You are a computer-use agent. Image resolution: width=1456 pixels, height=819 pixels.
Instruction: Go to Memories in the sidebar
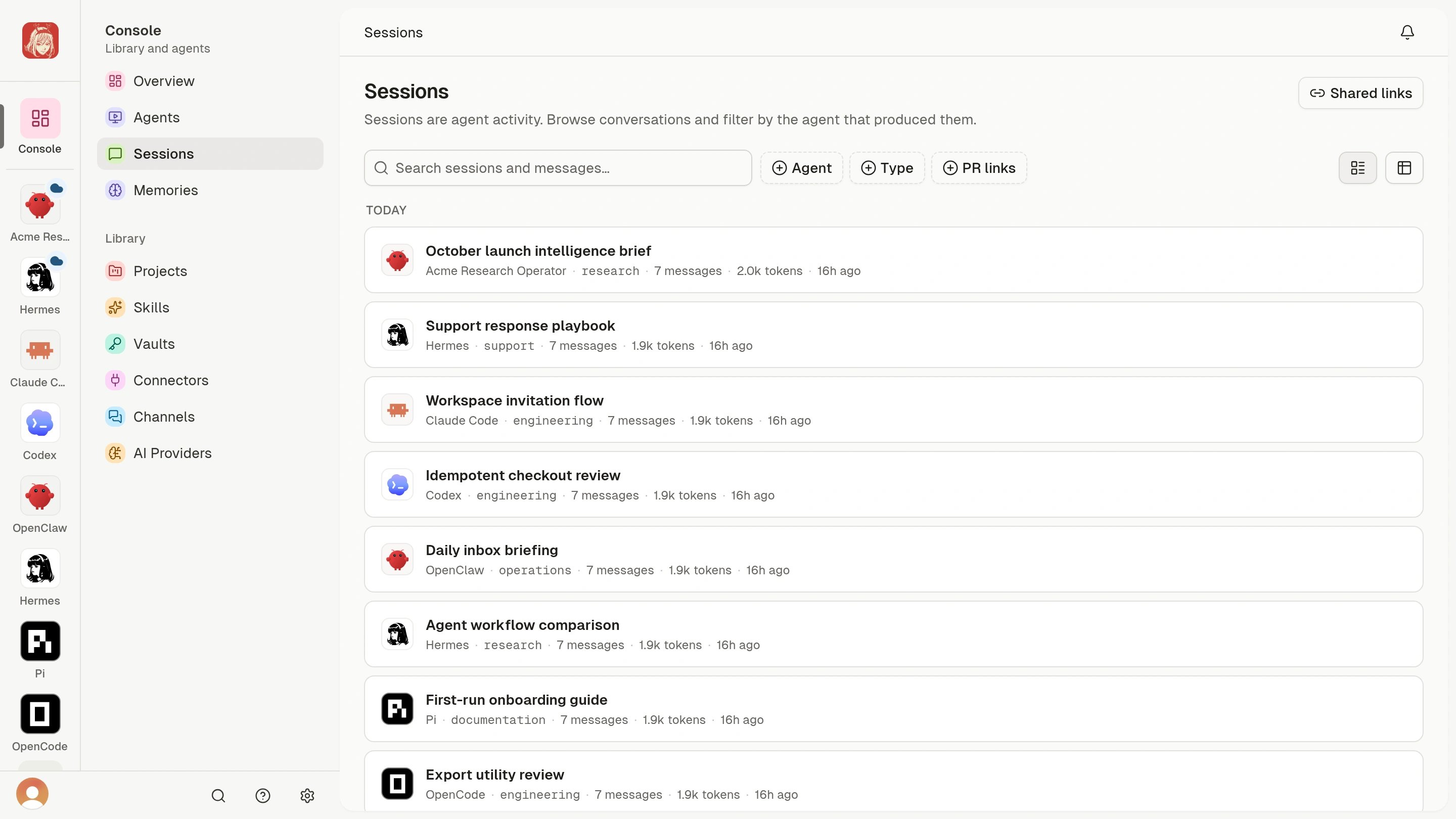pyautogui.click(x=210, y=191)
